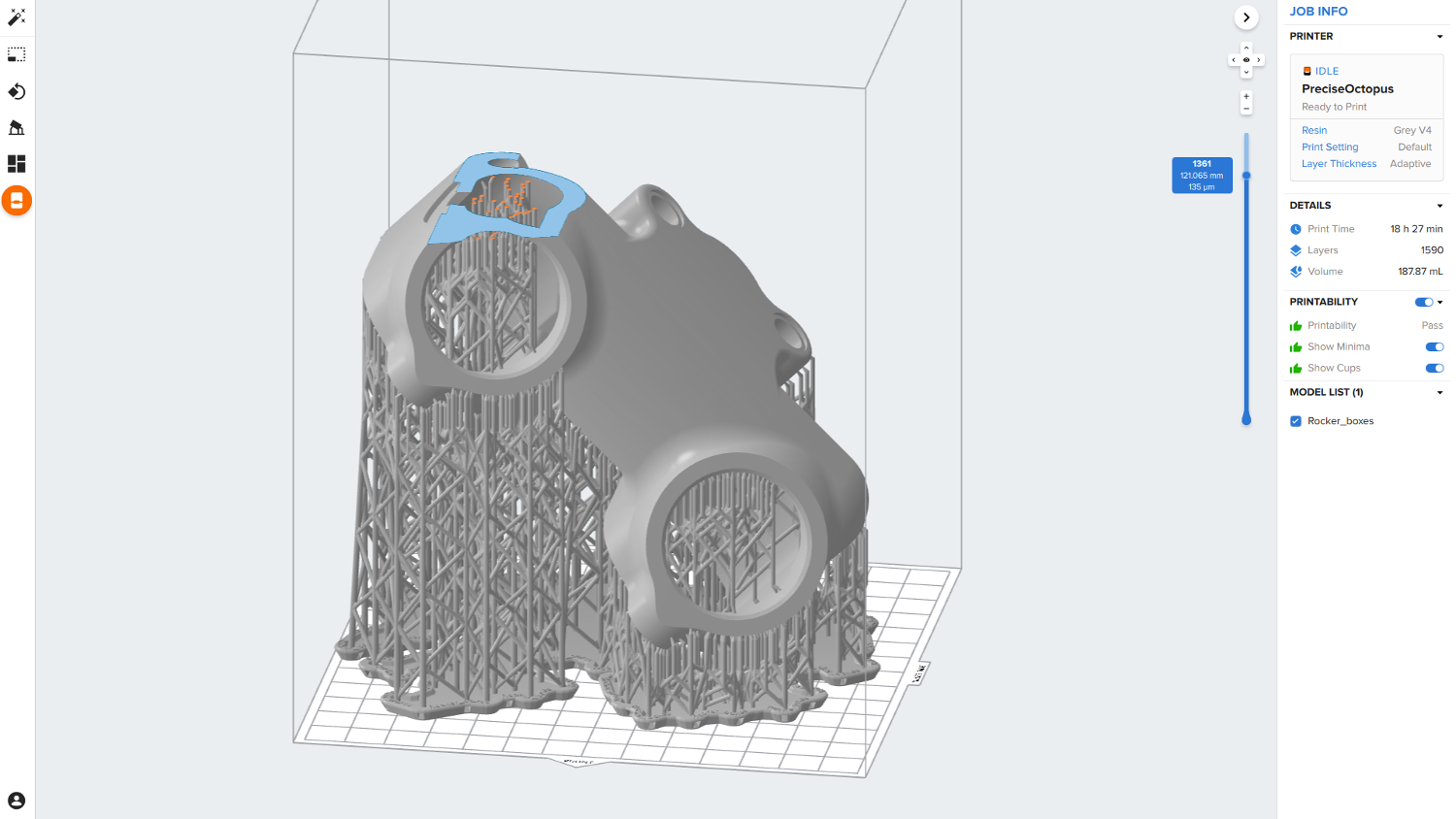1456x819 pixels.
Task: Collapse the Printer section
Action: pos(1439,37)
